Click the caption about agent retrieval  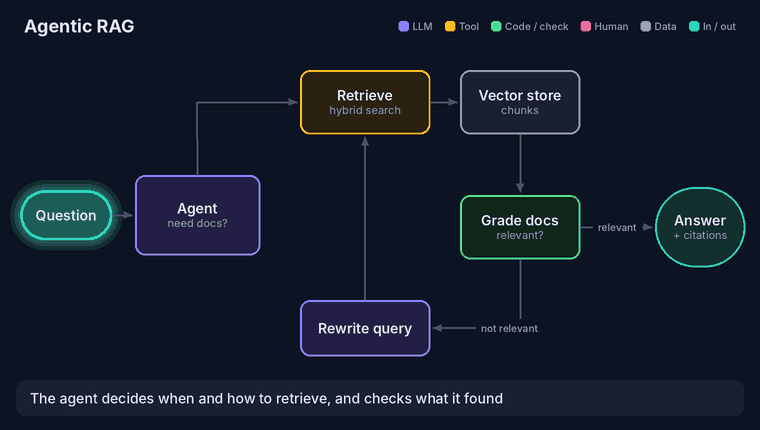380,398
